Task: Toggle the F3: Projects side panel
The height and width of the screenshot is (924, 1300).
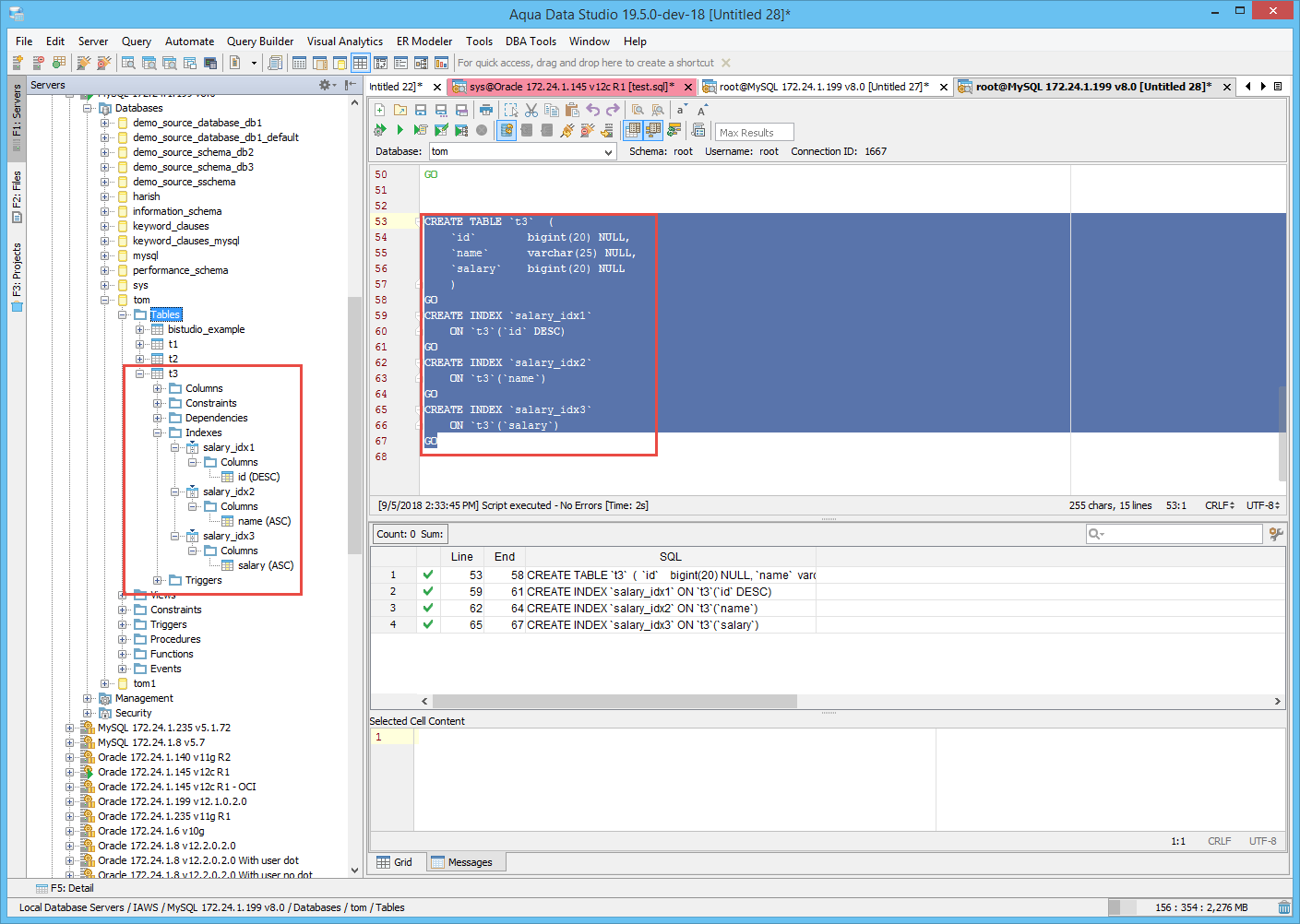Action: pyautogui.click(x=16, y=277)
